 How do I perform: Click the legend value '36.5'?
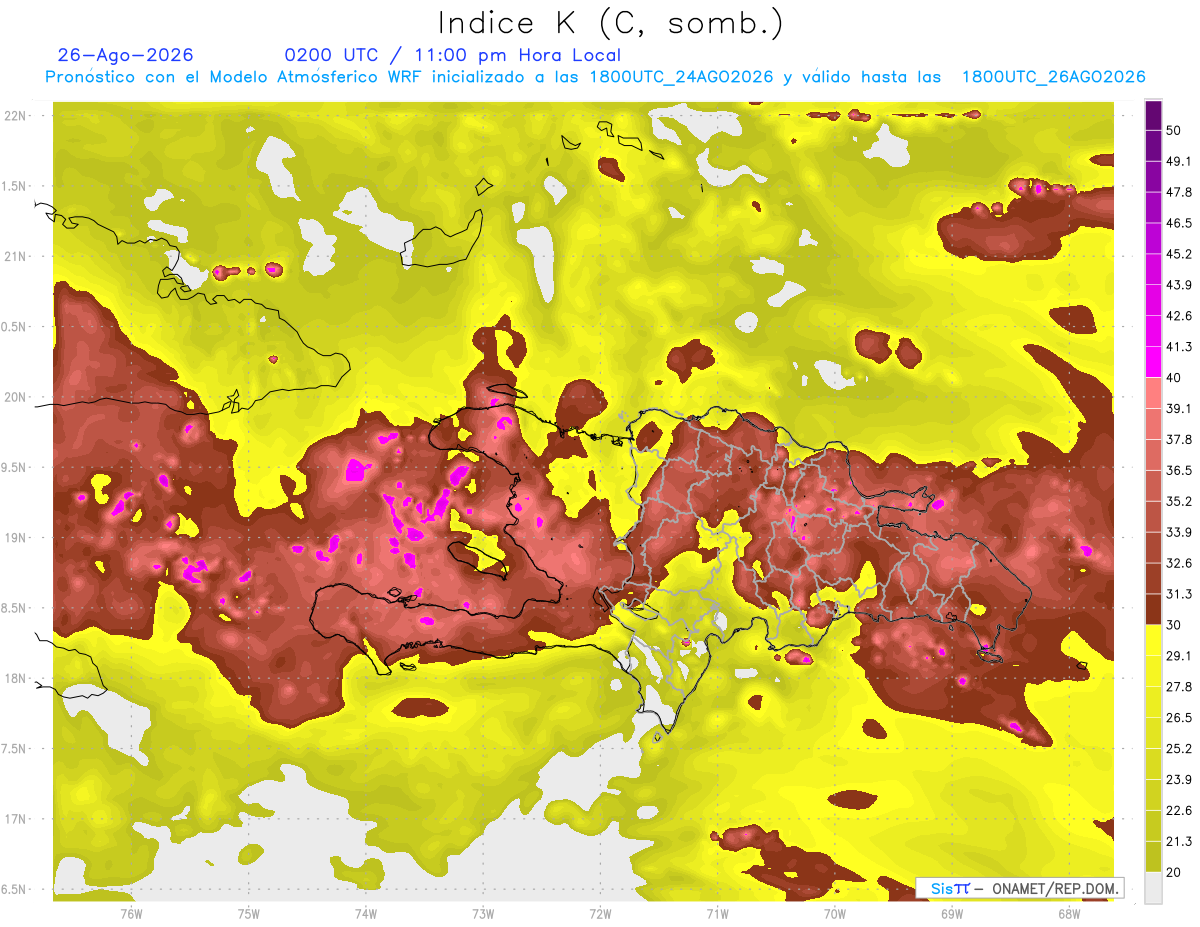coord(1178,470)
